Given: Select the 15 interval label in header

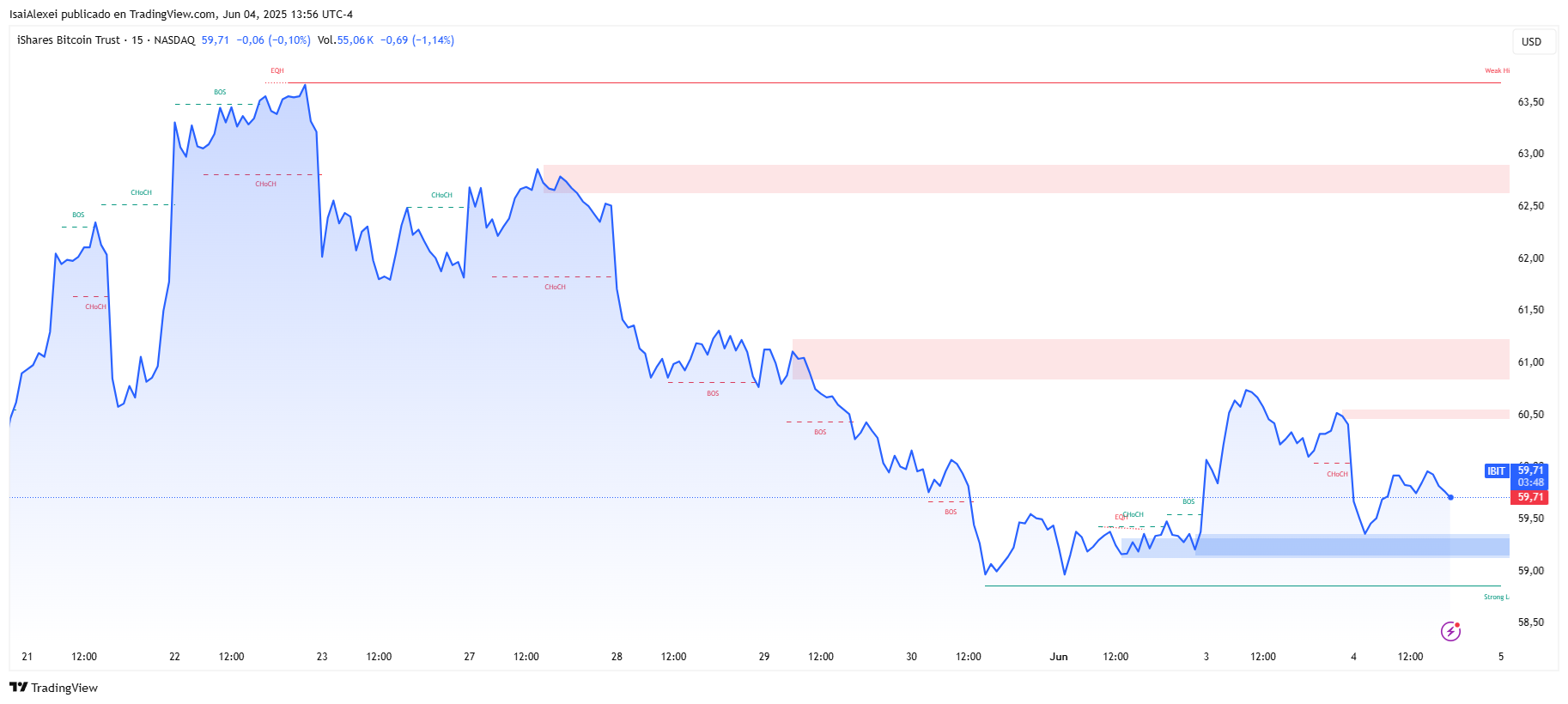Looking at the screenshot, I should (x=137, y=40).
